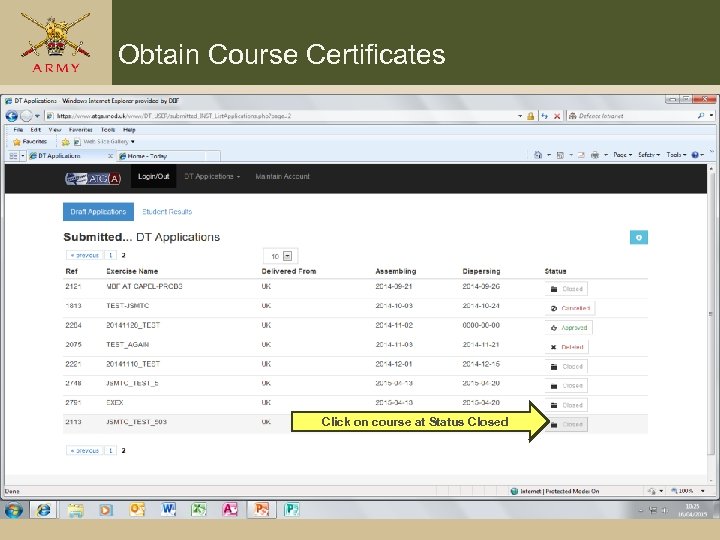The height and width of the screenshot is (540, 720).
Task: Open Internet Explorer from the taskbar
Action: [x=43, y=510]
